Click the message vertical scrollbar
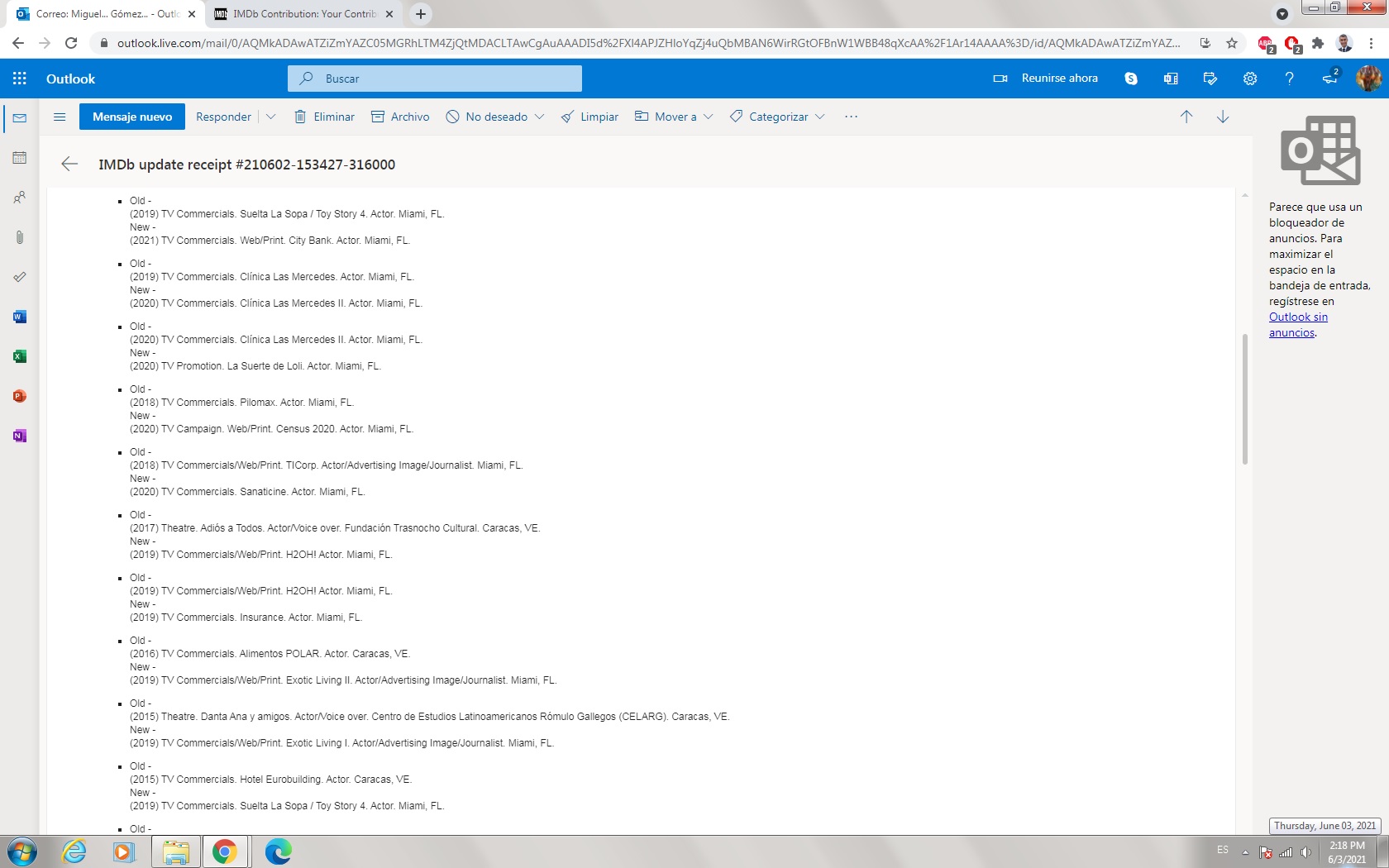 tap(1244, 398)
